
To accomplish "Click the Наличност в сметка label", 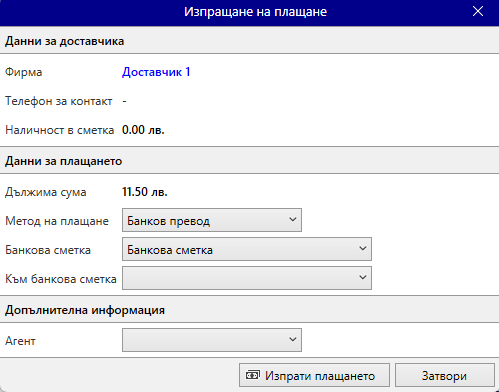I will point(60,130).
